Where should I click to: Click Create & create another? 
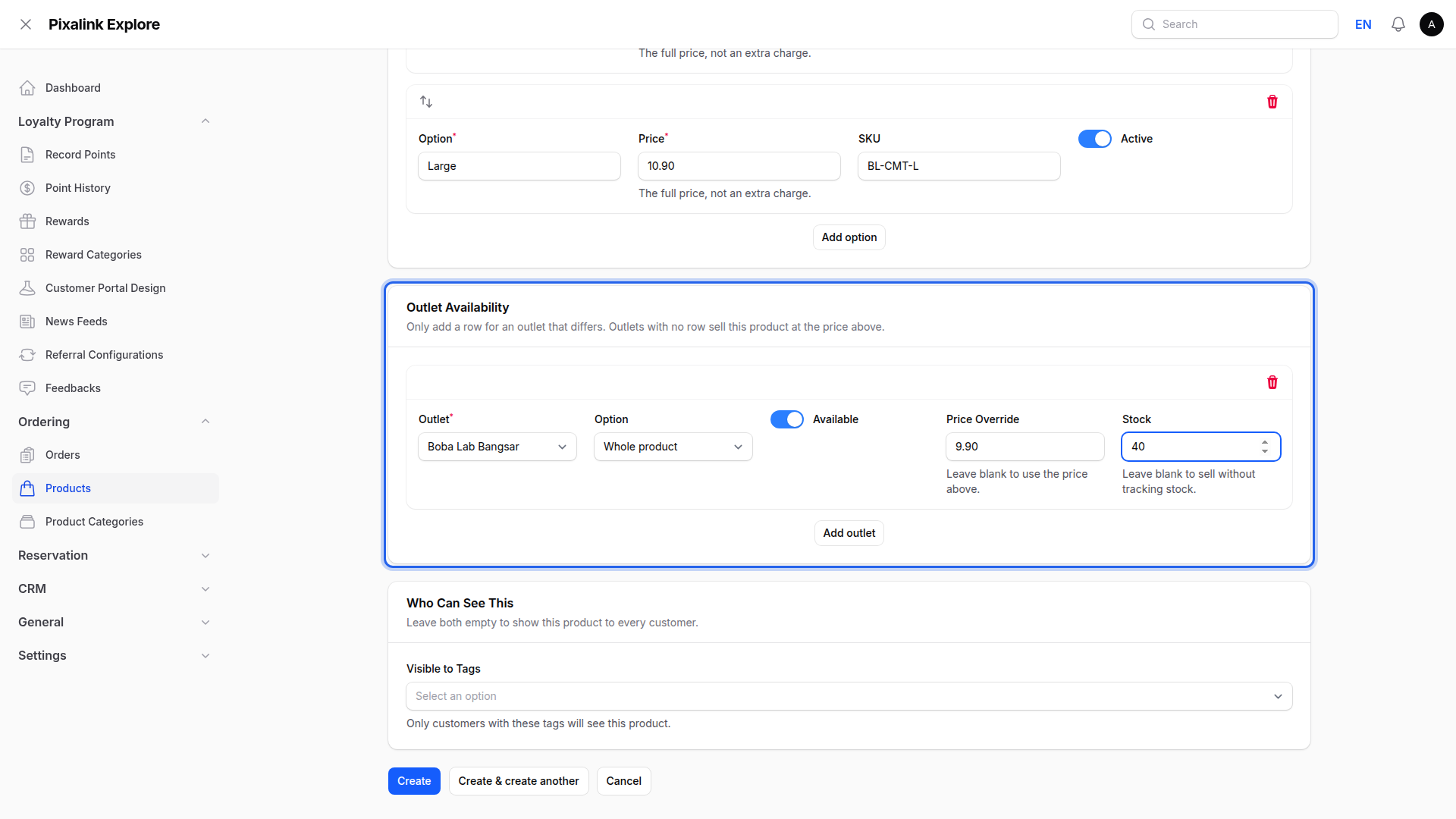coord(519,781)
